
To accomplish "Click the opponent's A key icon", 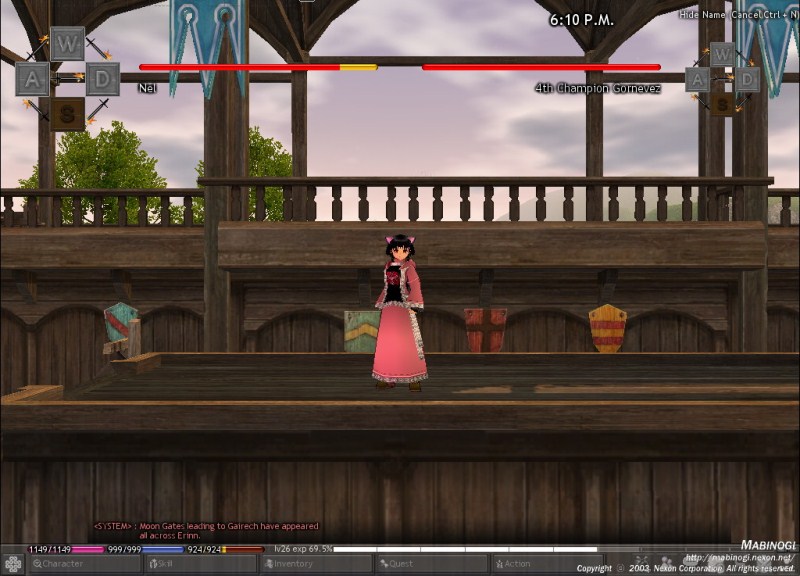I will pos(697,79).
